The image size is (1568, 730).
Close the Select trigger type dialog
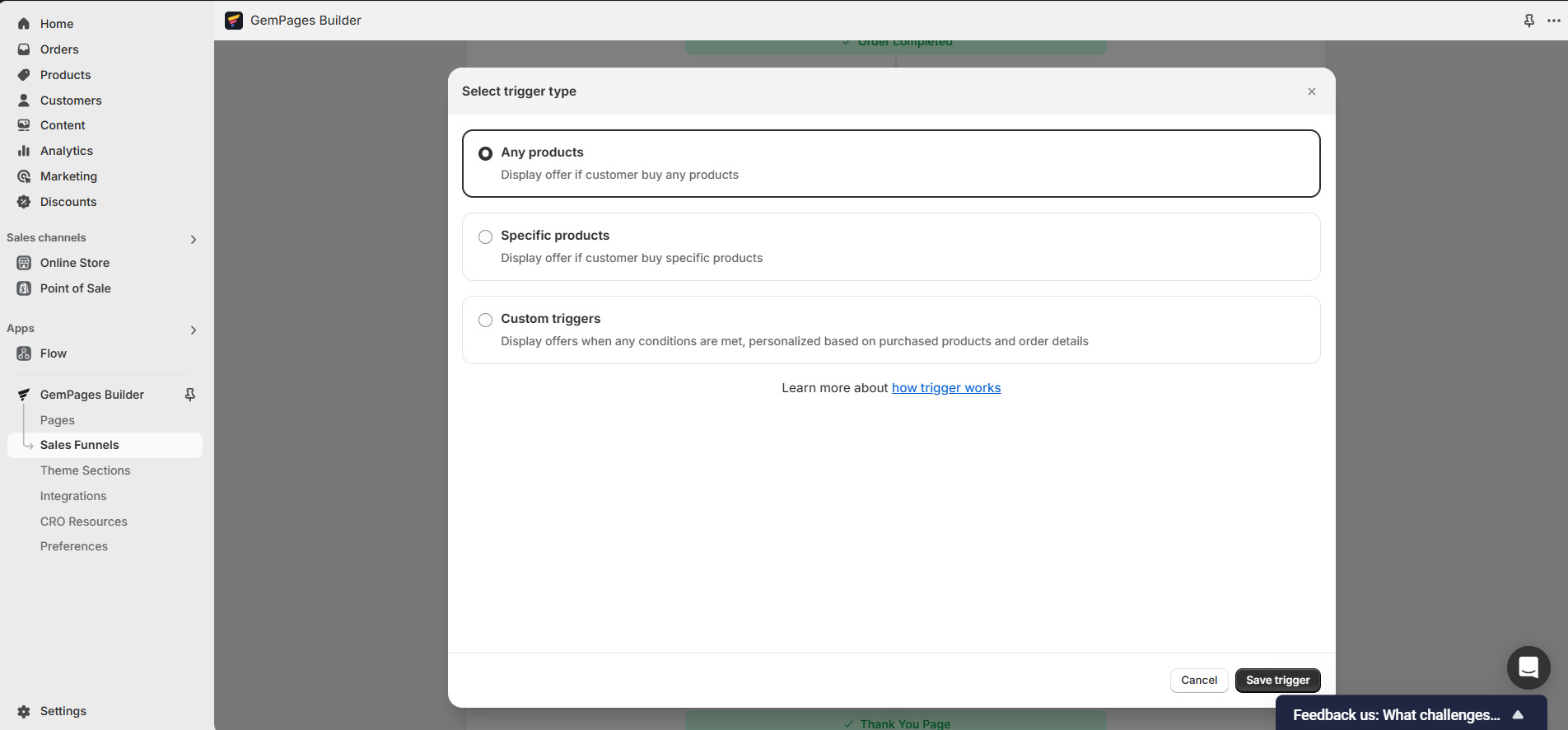pyautogui.click(x=1311, y=91)
